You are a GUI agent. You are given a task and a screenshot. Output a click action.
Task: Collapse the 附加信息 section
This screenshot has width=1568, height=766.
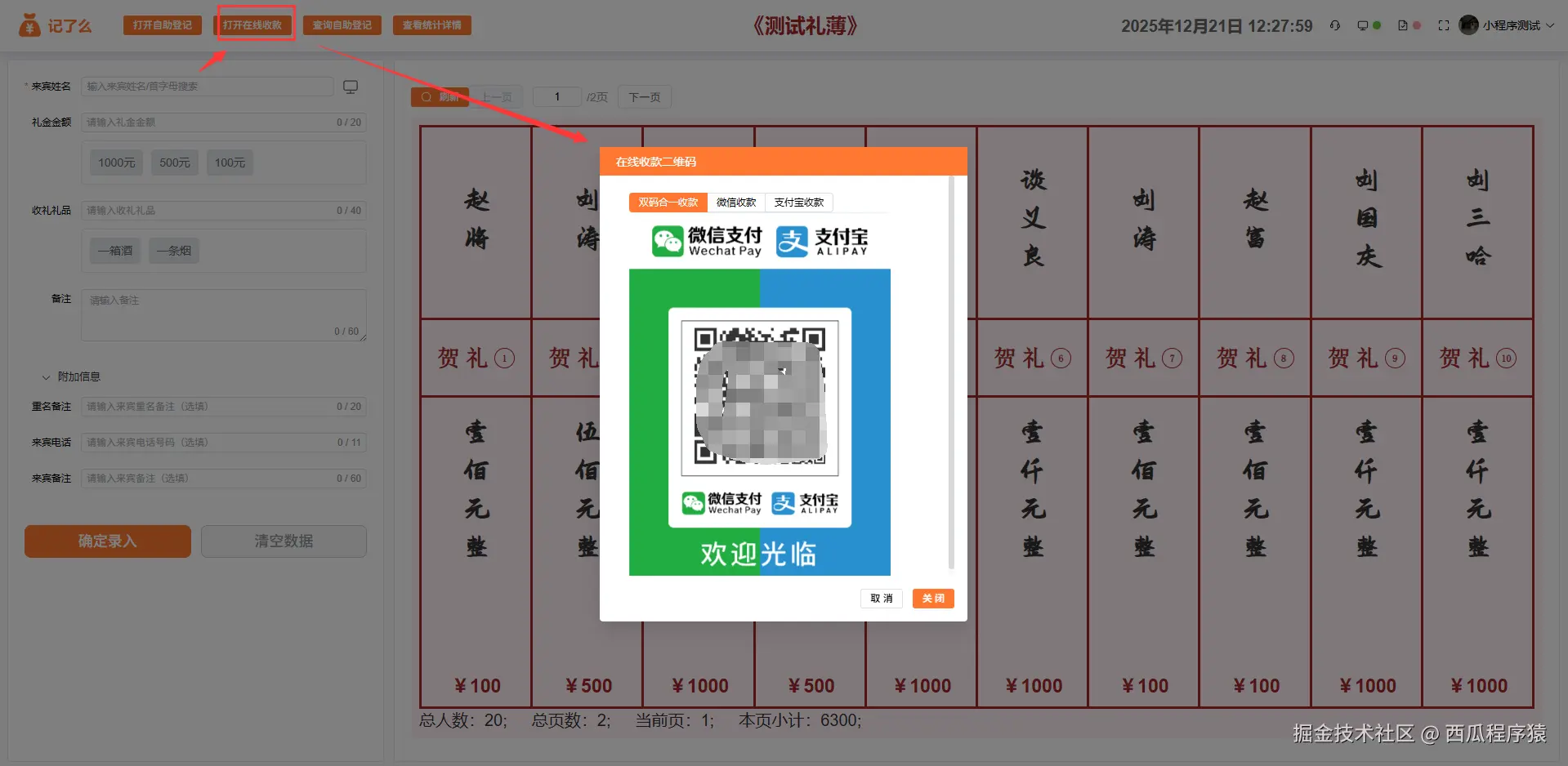[71, 376]
